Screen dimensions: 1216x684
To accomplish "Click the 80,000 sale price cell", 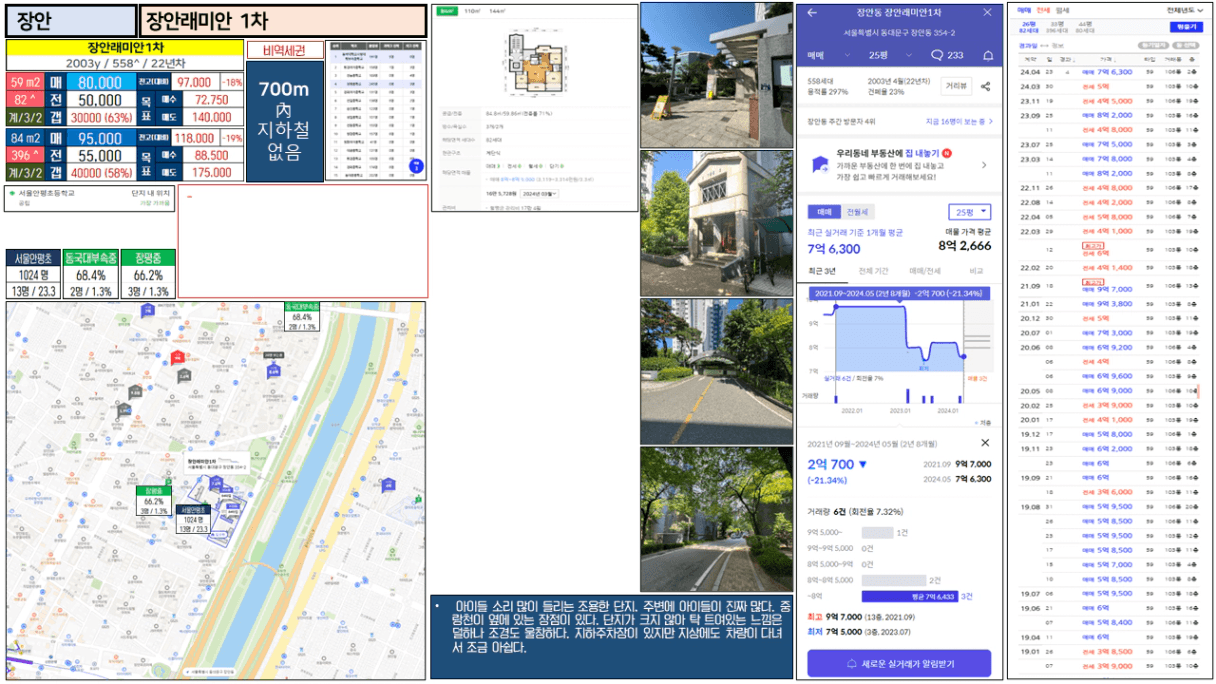I will click(x=100, y=82).
